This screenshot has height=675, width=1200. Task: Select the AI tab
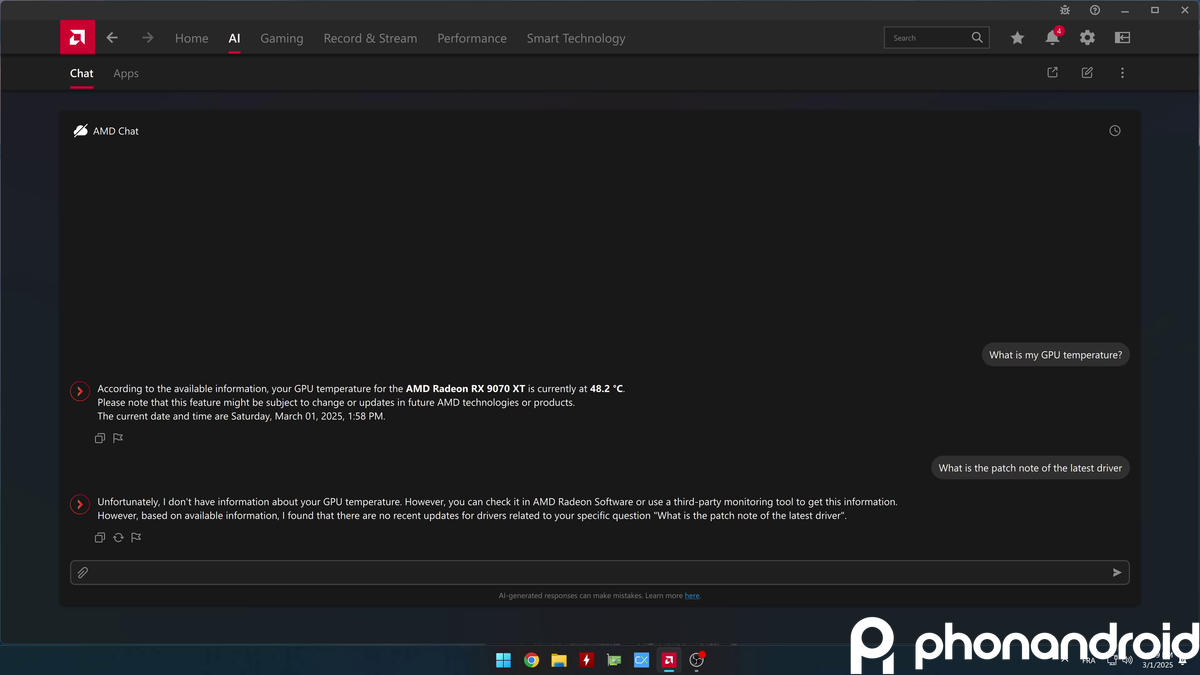pos(234,38)
